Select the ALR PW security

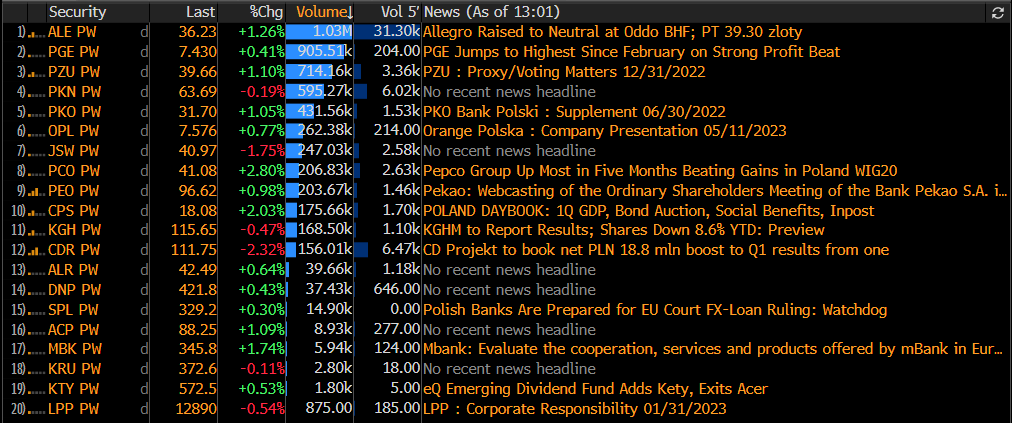tap(74, 271)
